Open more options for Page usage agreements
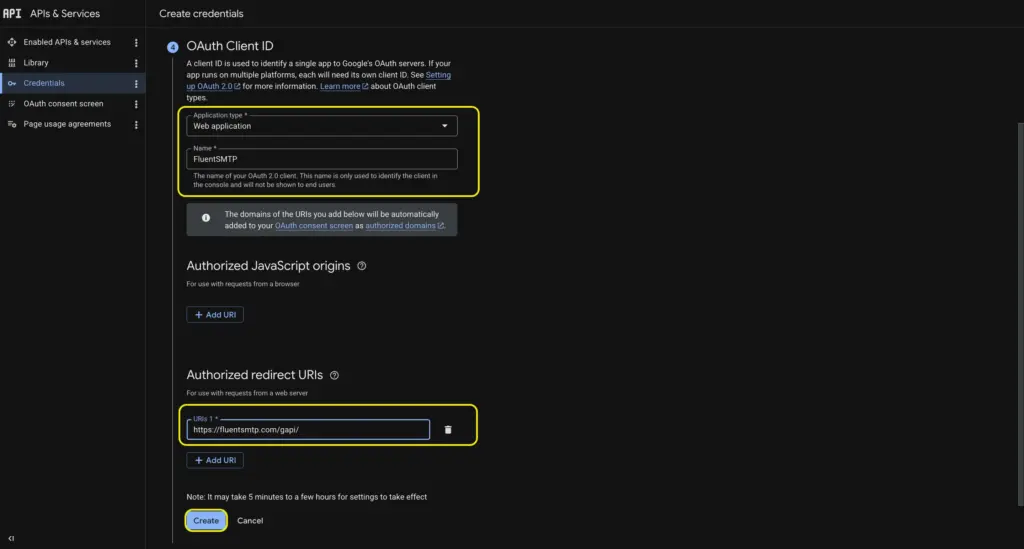Screen dimensions: 1024x549 tap(136, 125)
